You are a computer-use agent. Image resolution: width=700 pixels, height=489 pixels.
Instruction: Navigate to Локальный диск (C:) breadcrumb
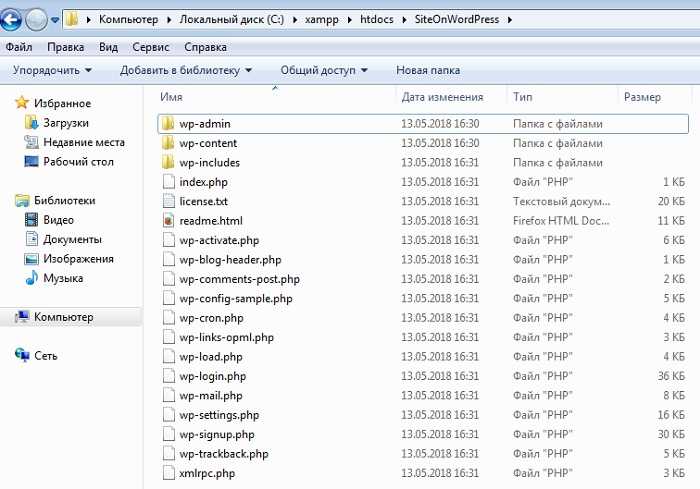[x=232, y=20]
